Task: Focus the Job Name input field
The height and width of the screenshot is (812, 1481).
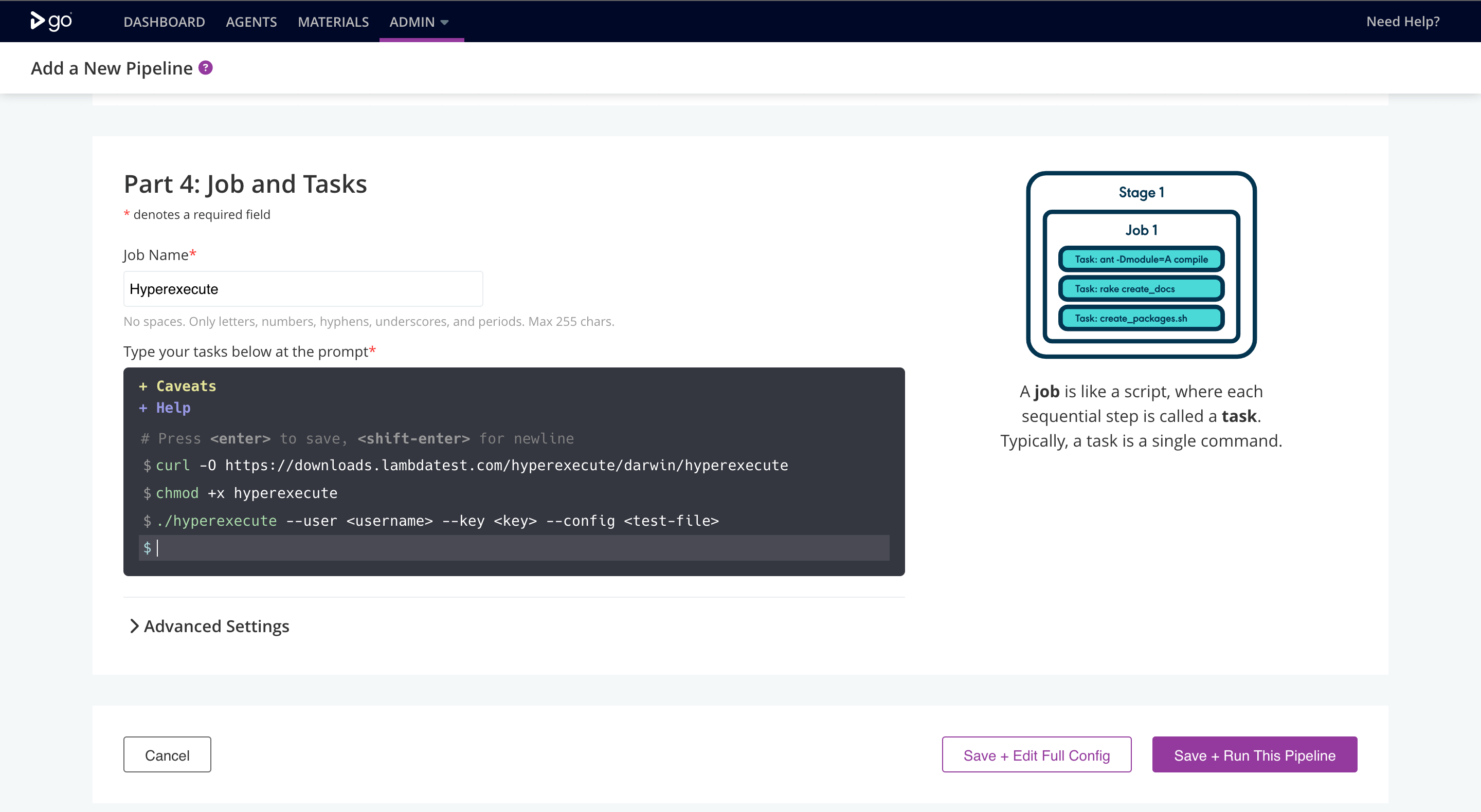Action: 303,289
